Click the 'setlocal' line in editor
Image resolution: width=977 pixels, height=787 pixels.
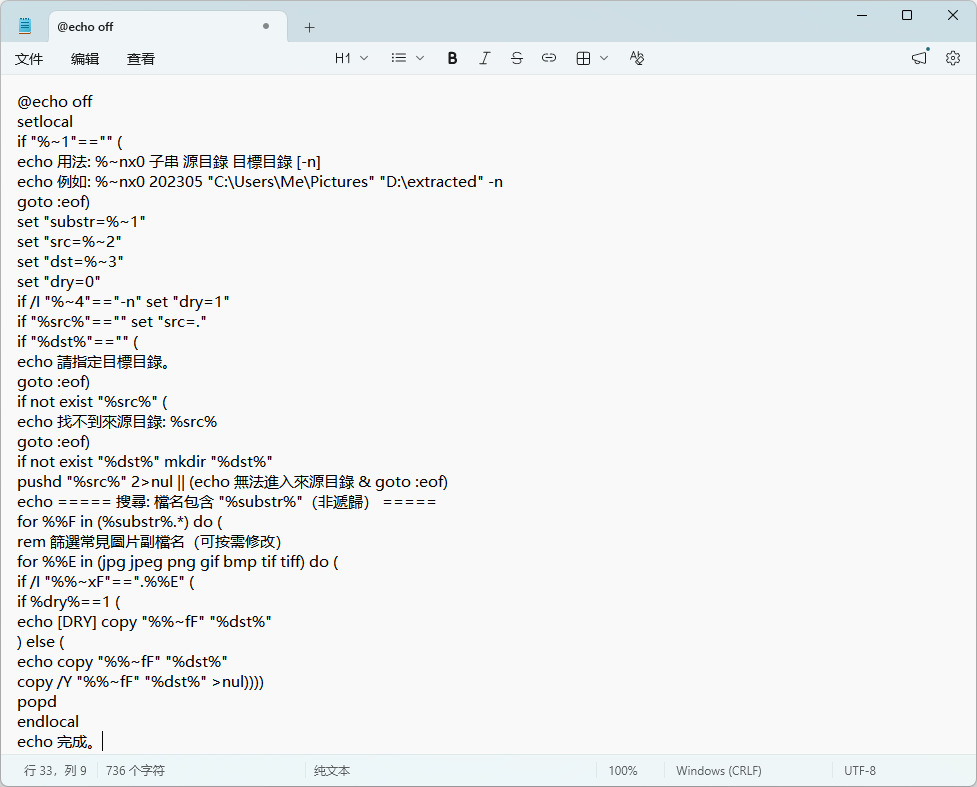(x=45, y=122)
